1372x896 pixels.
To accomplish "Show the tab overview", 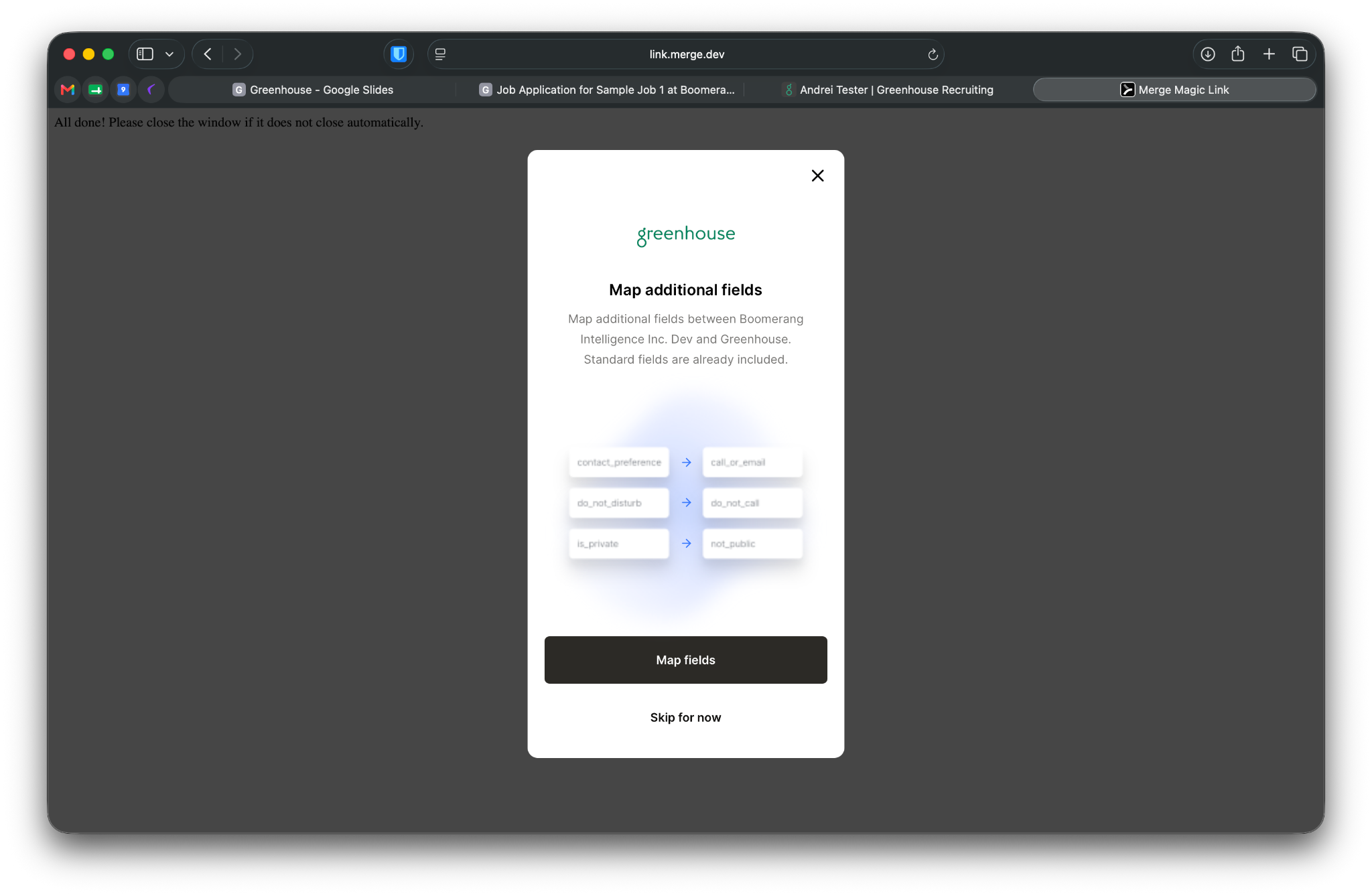I will click(x=1300, y=54).
